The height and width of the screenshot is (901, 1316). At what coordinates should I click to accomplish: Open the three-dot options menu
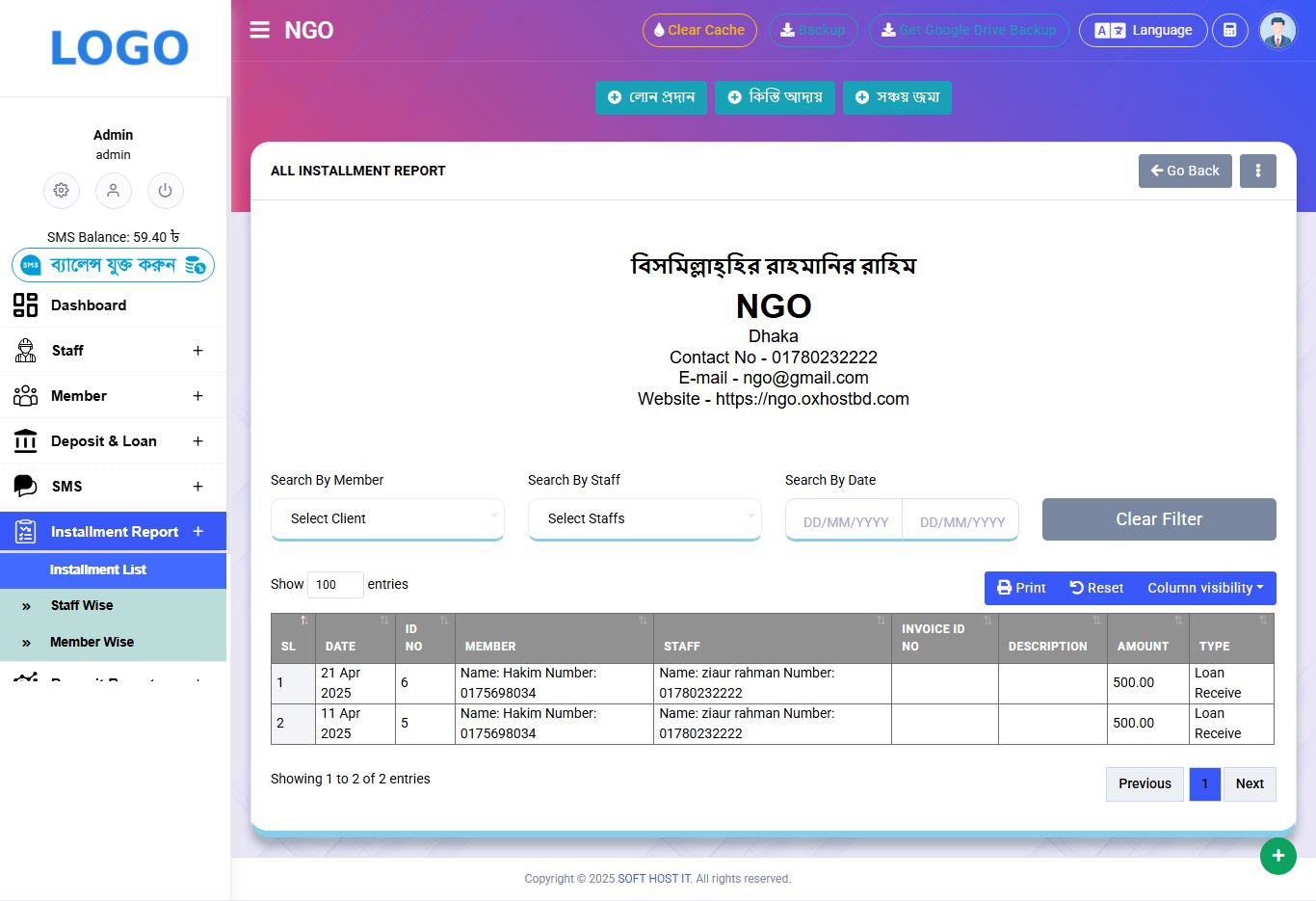[1257, 171]
